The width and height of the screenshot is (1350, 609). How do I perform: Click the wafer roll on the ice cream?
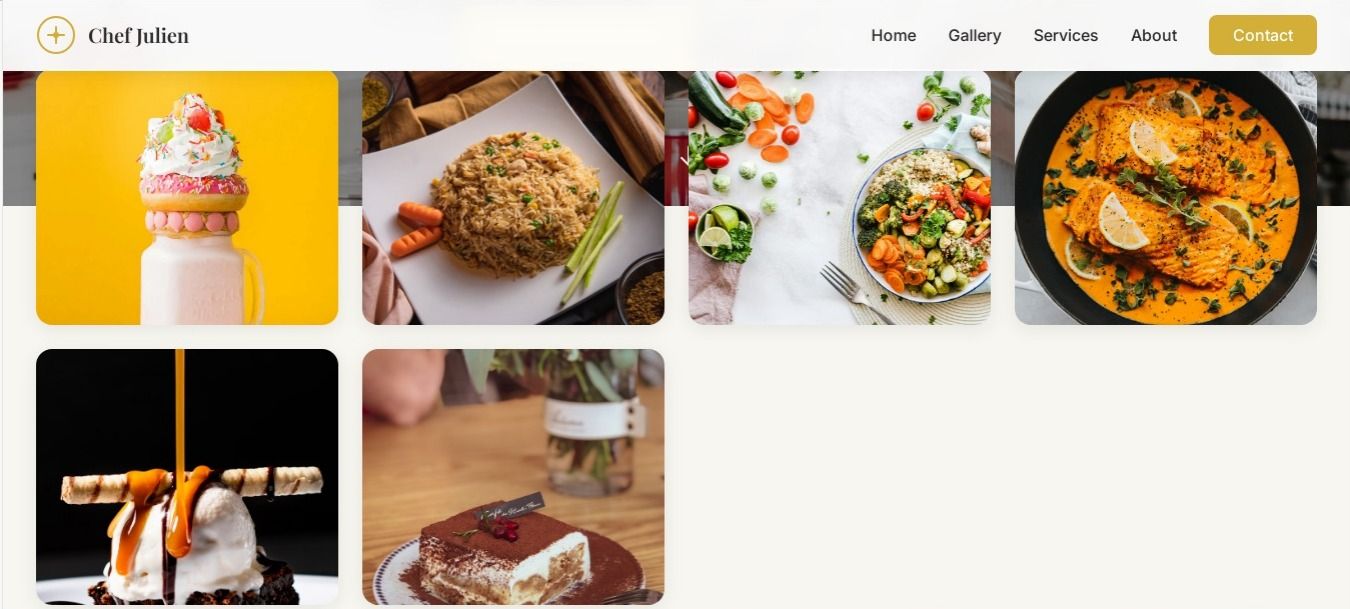pos(192,484)
